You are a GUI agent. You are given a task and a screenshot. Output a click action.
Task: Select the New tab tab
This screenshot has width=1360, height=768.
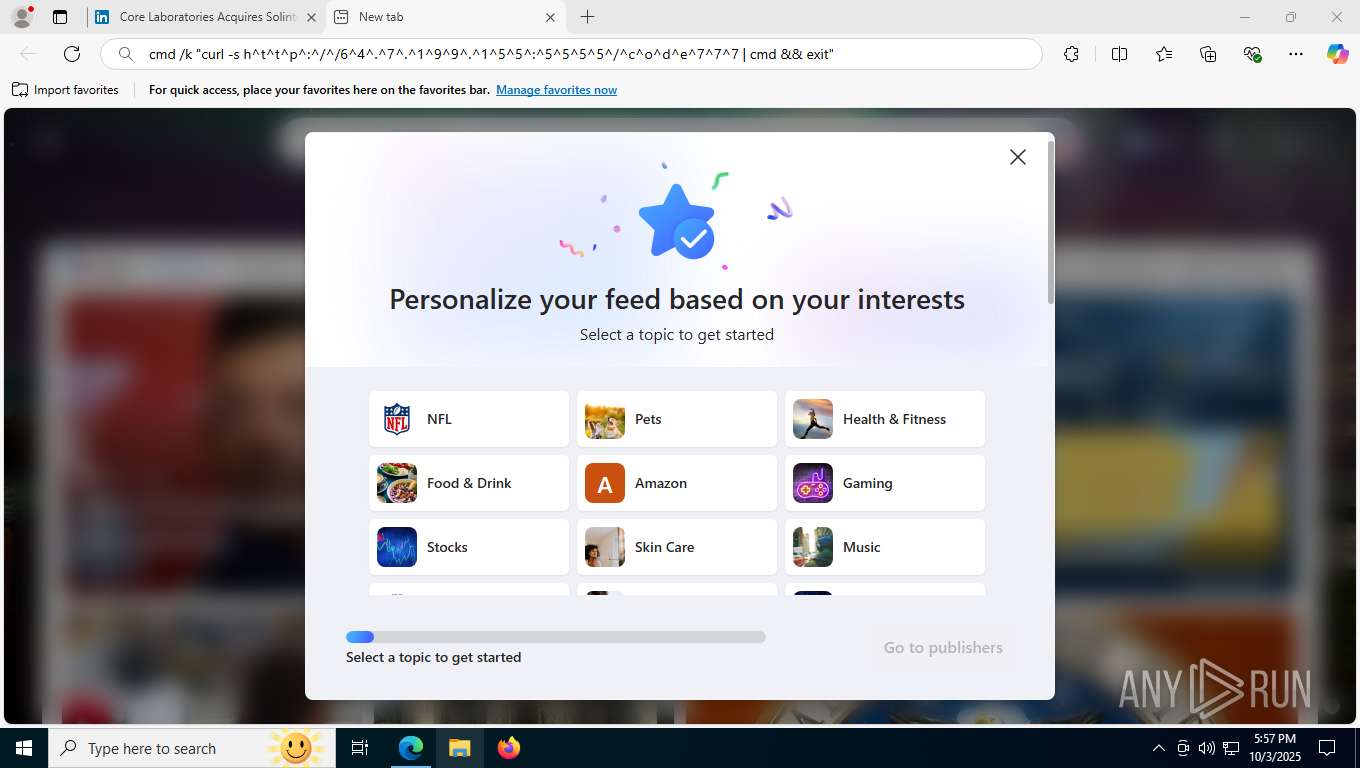(x=446, y=17)
